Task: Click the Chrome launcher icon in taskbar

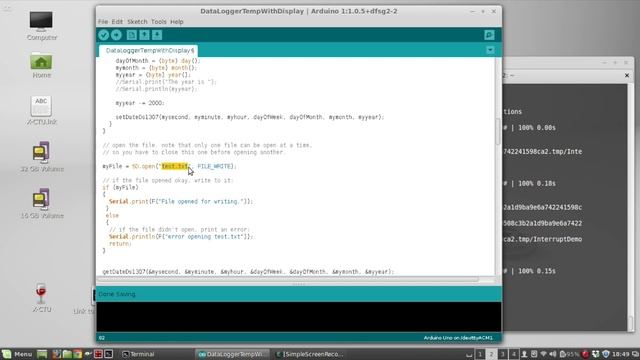Action: coord(77,354)
